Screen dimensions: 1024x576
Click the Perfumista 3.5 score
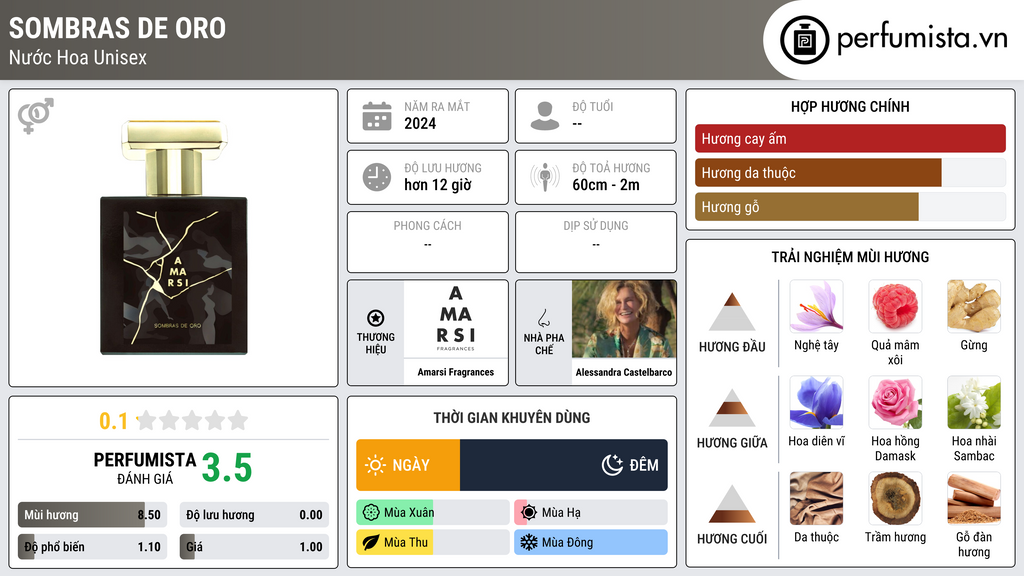coord(227,468)
